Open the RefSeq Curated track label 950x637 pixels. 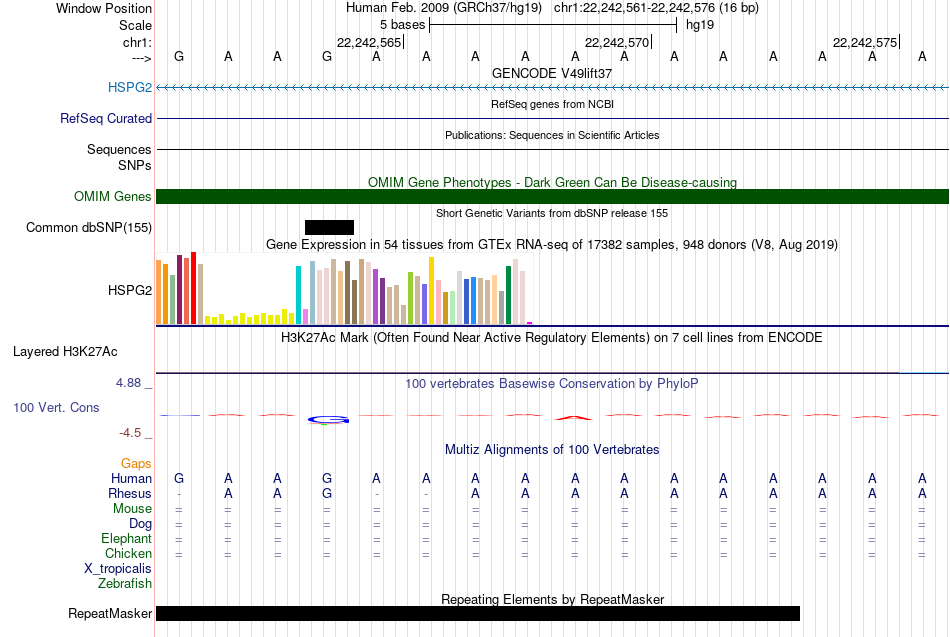(x=105, y=118)
